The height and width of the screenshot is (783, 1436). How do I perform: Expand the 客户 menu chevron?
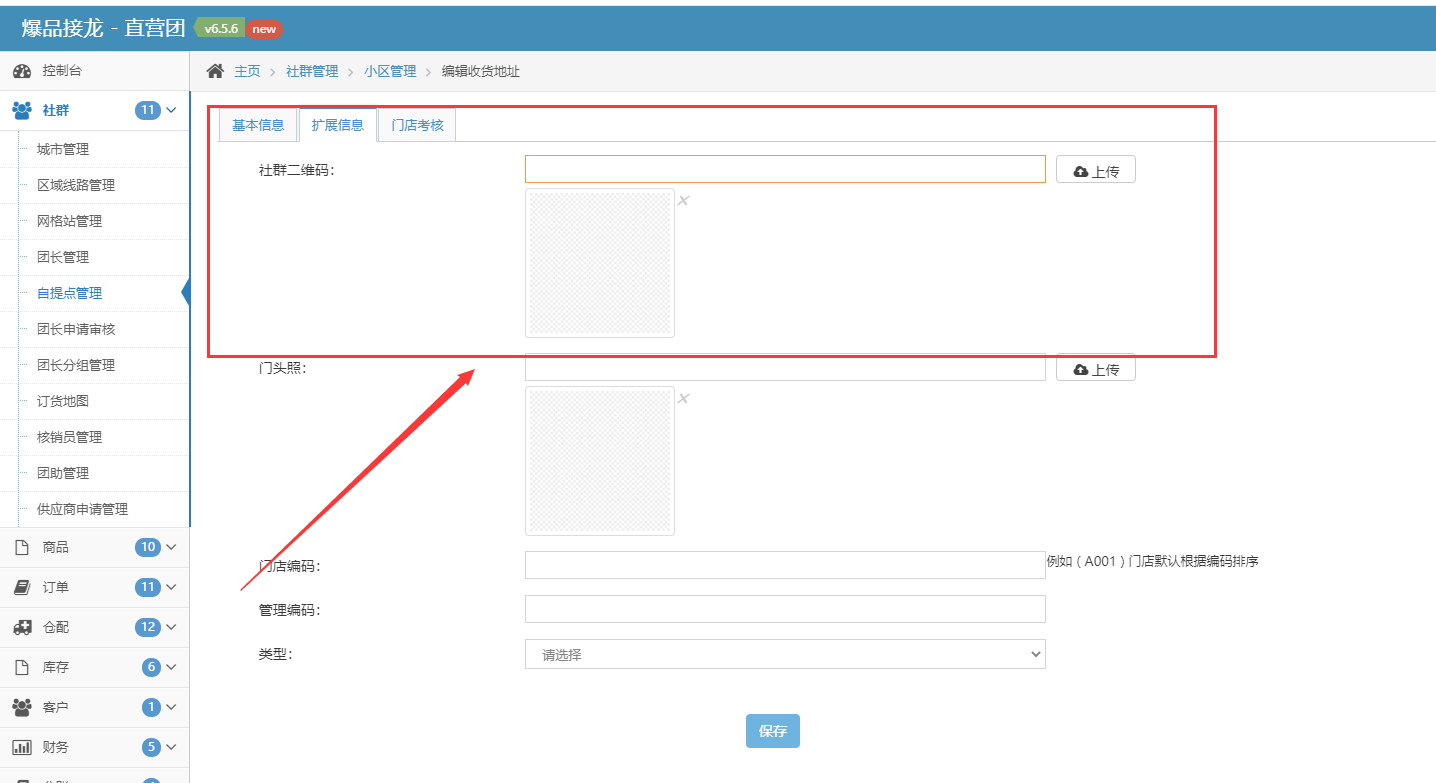171,707
